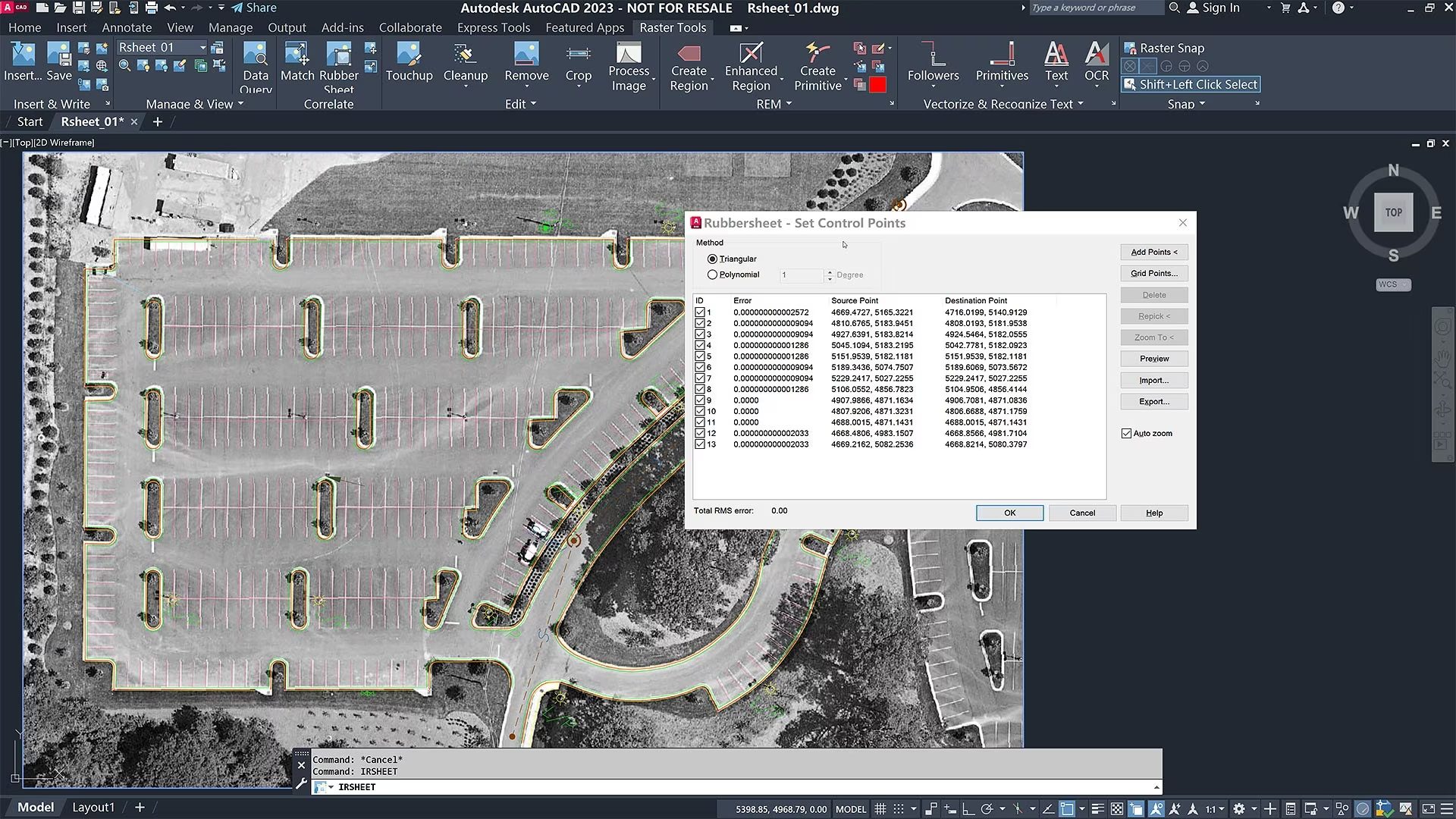The image size is (1456, 819).
Task: Toggle grid display in the status bar
Action: [880, 808]
